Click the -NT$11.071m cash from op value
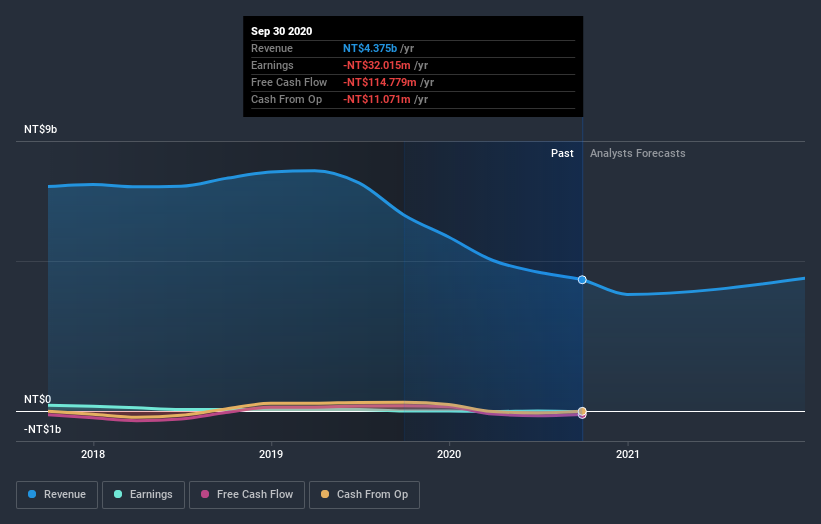This screenshot has width=821, height=524. [376, 99]
